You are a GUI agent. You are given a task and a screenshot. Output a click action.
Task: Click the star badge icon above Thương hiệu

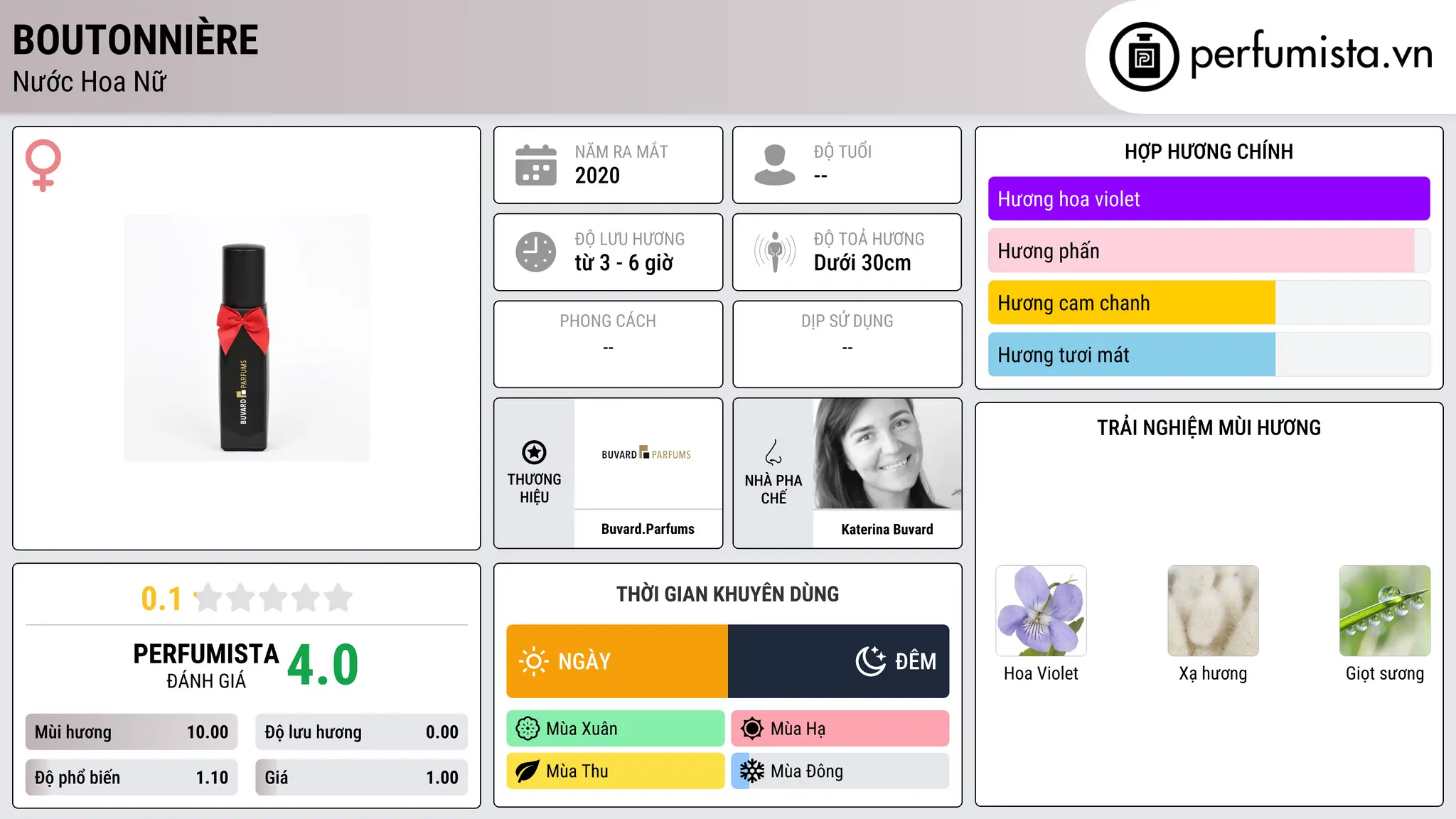(534, 452)
